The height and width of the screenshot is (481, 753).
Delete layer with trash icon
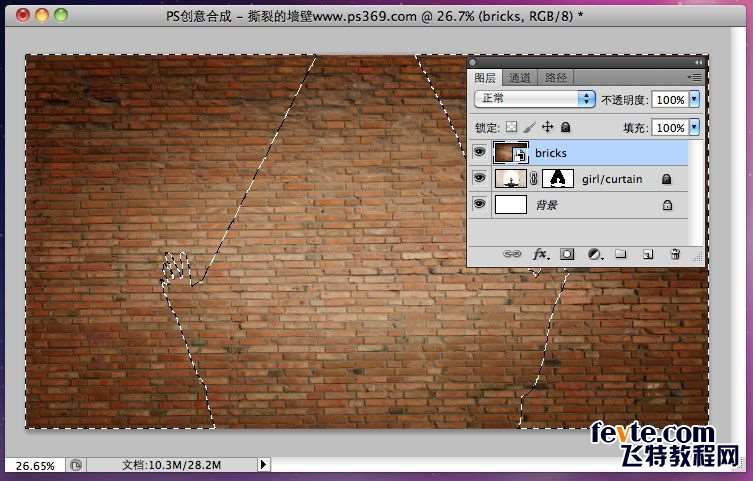(x=675, y=255)
